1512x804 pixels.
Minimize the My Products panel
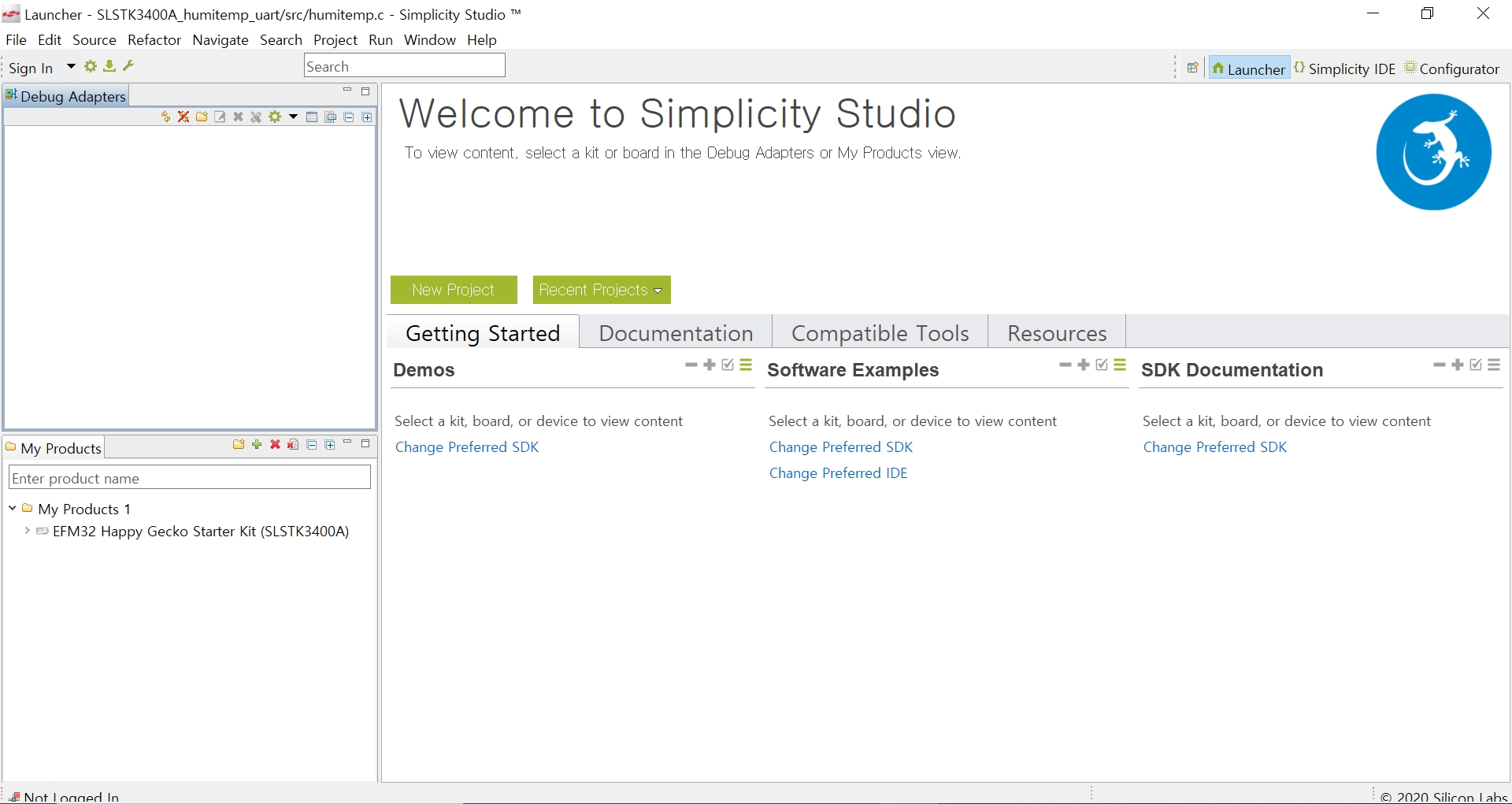pyautogui.click(x=347, y=443)
